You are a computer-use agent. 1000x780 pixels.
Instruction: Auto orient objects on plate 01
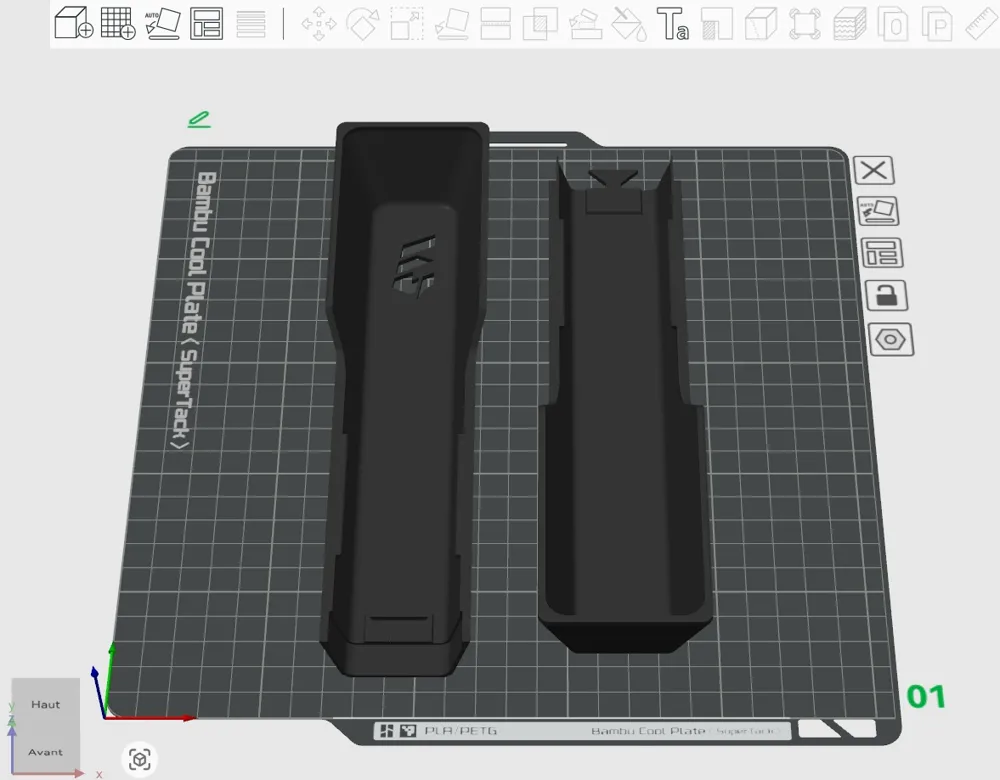pyautogui.click(x=878, y=211)
